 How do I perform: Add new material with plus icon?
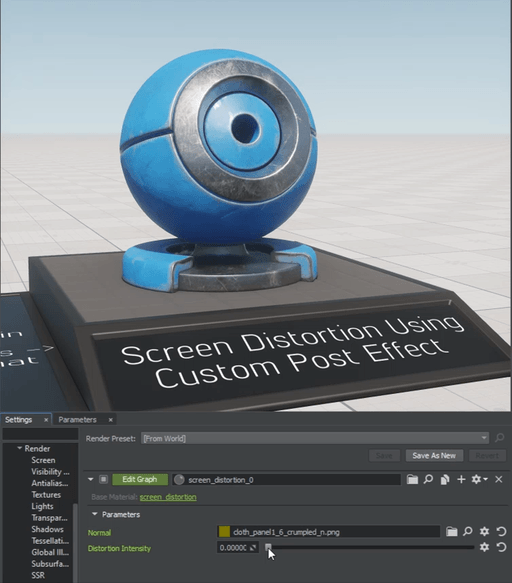pyautogui.click(x=461, y=480)
